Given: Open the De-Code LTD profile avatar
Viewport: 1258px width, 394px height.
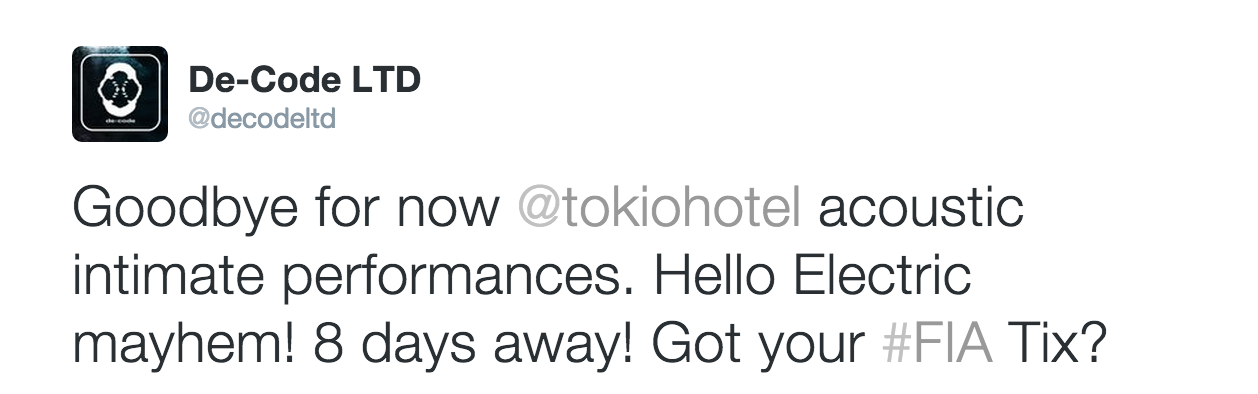Looking at the screenshot, I should pyautogui.click(x=120, y=94).
